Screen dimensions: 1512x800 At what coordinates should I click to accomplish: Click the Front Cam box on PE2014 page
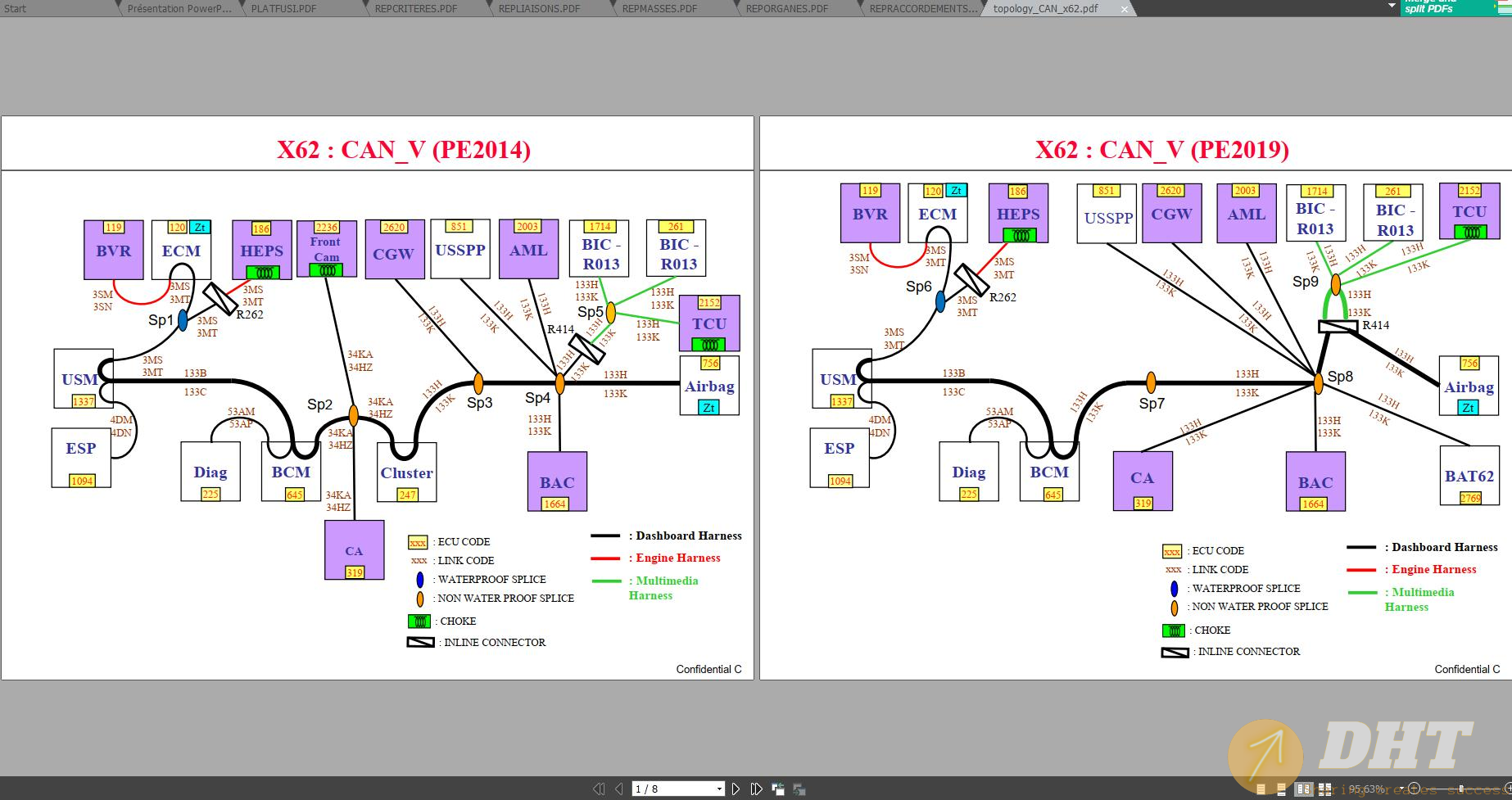coord(327,249)
